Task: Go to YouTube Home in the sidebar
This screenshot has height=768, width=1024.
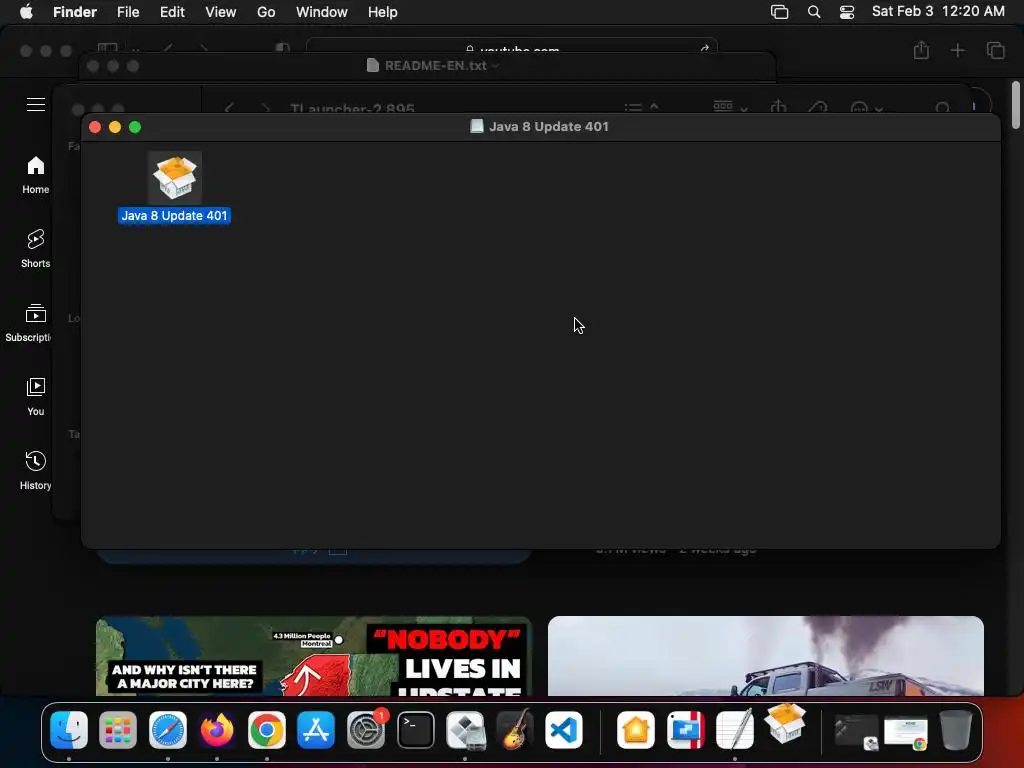Action: (x=35, y=175)
